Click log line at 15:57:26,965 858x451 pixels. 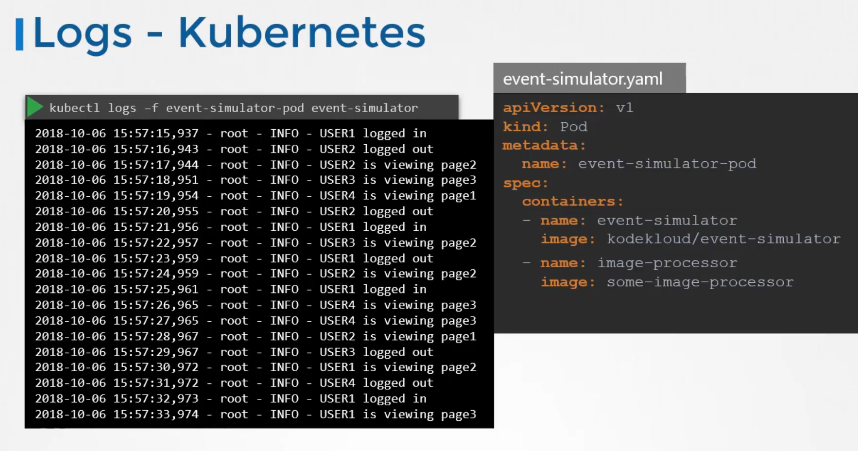256,305
